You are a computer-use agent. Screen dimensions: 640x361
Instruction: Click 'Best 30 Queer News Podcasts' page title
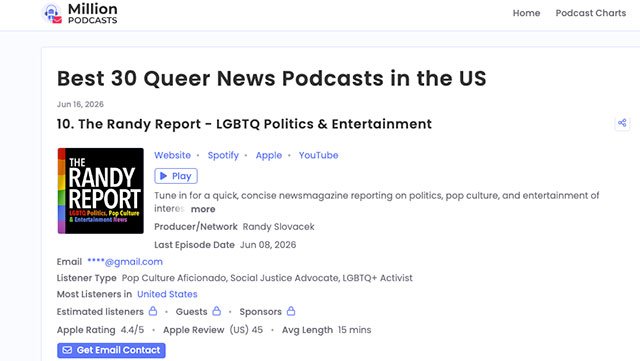click(x=271, y=78)
